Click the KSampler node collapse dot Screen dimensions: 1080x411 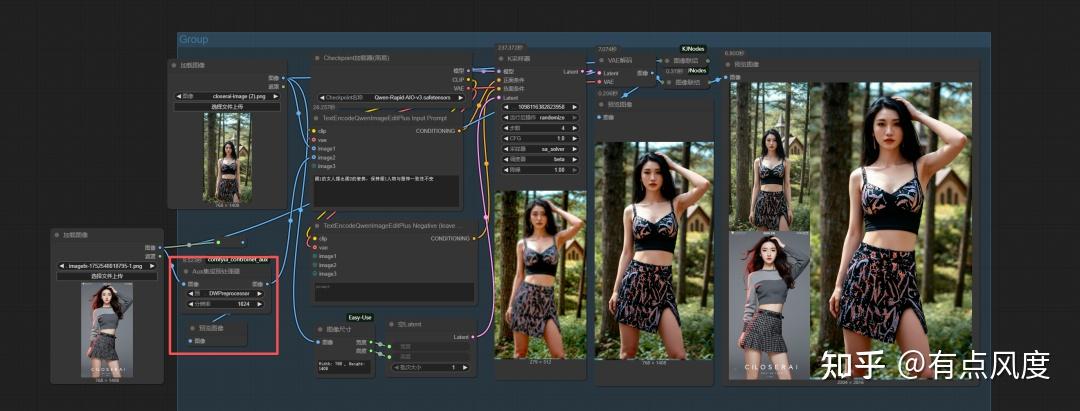(501, 59)
